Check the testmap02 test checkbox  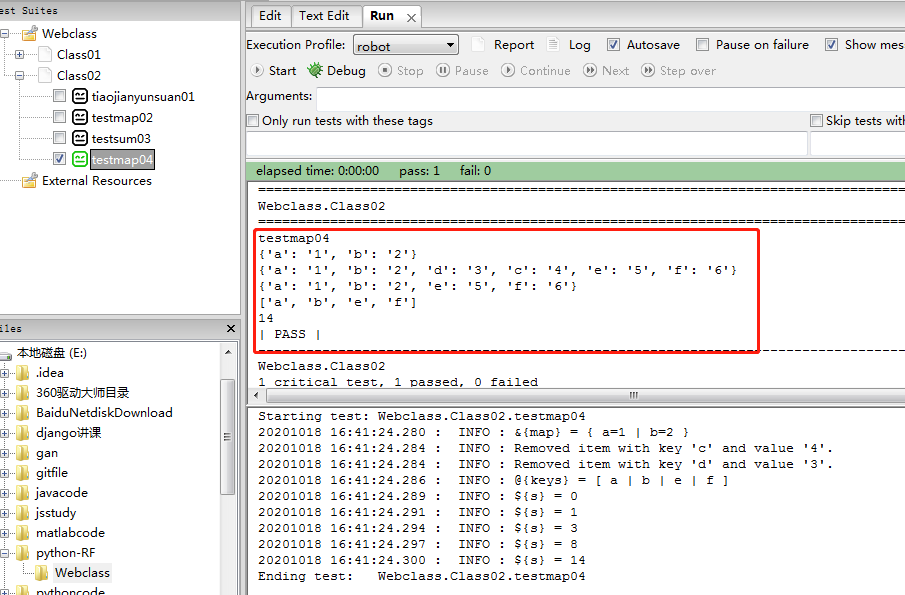[x=59, y=117]
